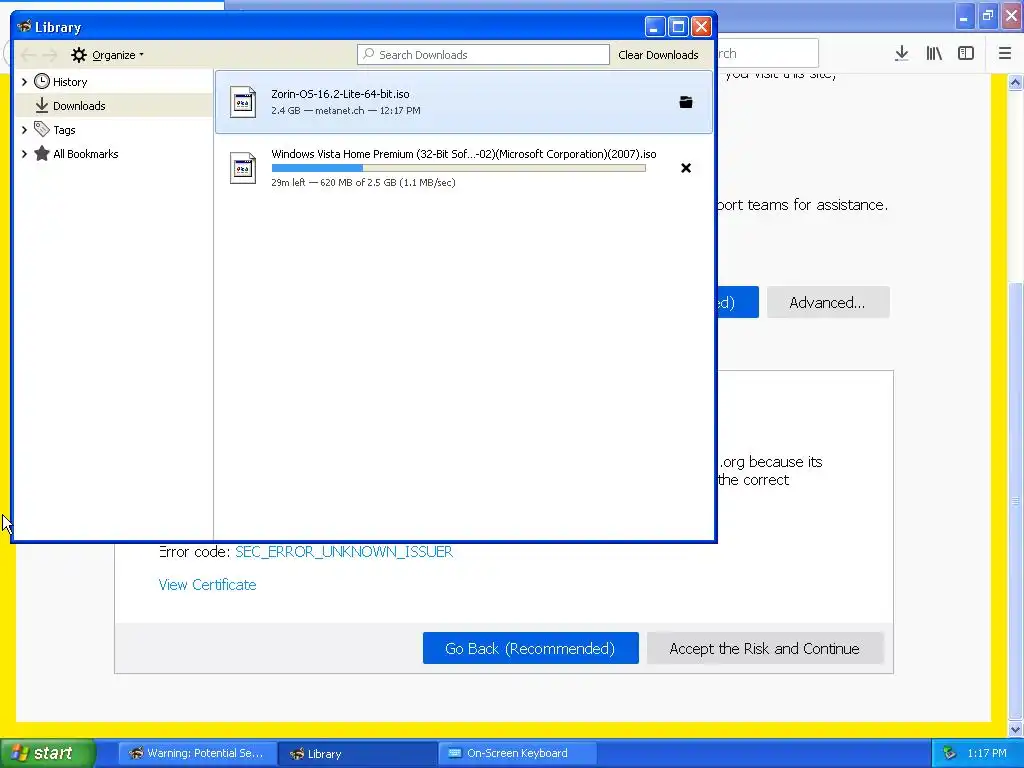
Task: Click the '29m left — 620 MB of 2.5 GB' status
Action: click(x=363, y=182)
